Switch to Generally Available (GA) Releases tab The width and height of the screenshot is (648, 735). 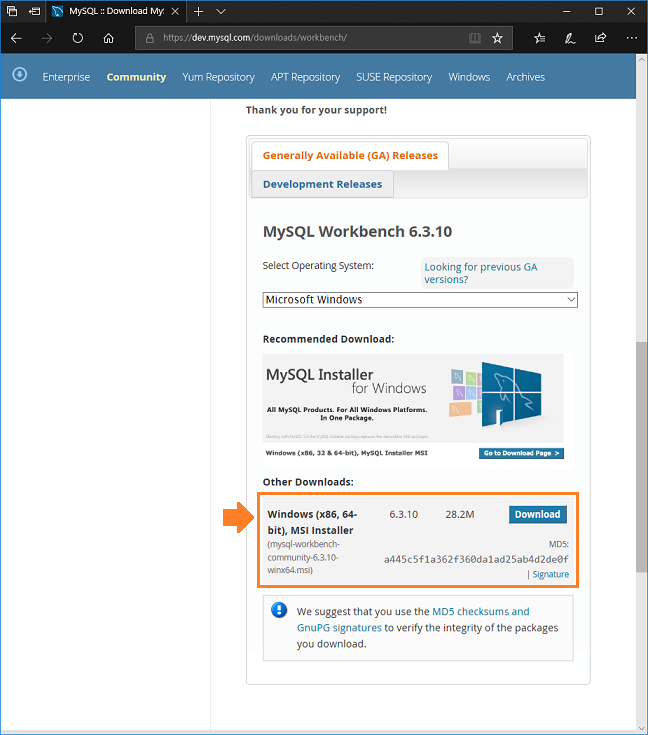pos(350,156)
